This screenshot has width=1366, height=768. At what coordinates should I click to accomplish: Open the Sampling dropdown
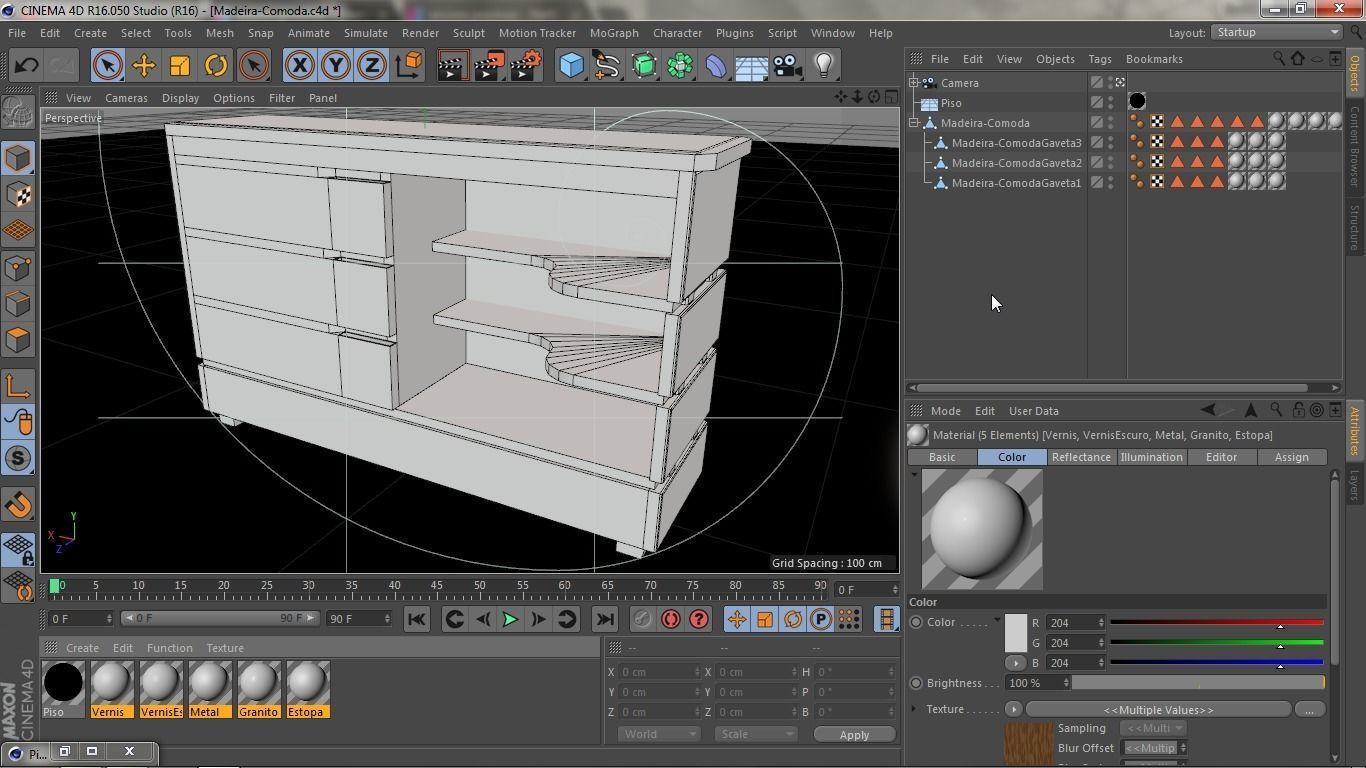[1152, 728]
